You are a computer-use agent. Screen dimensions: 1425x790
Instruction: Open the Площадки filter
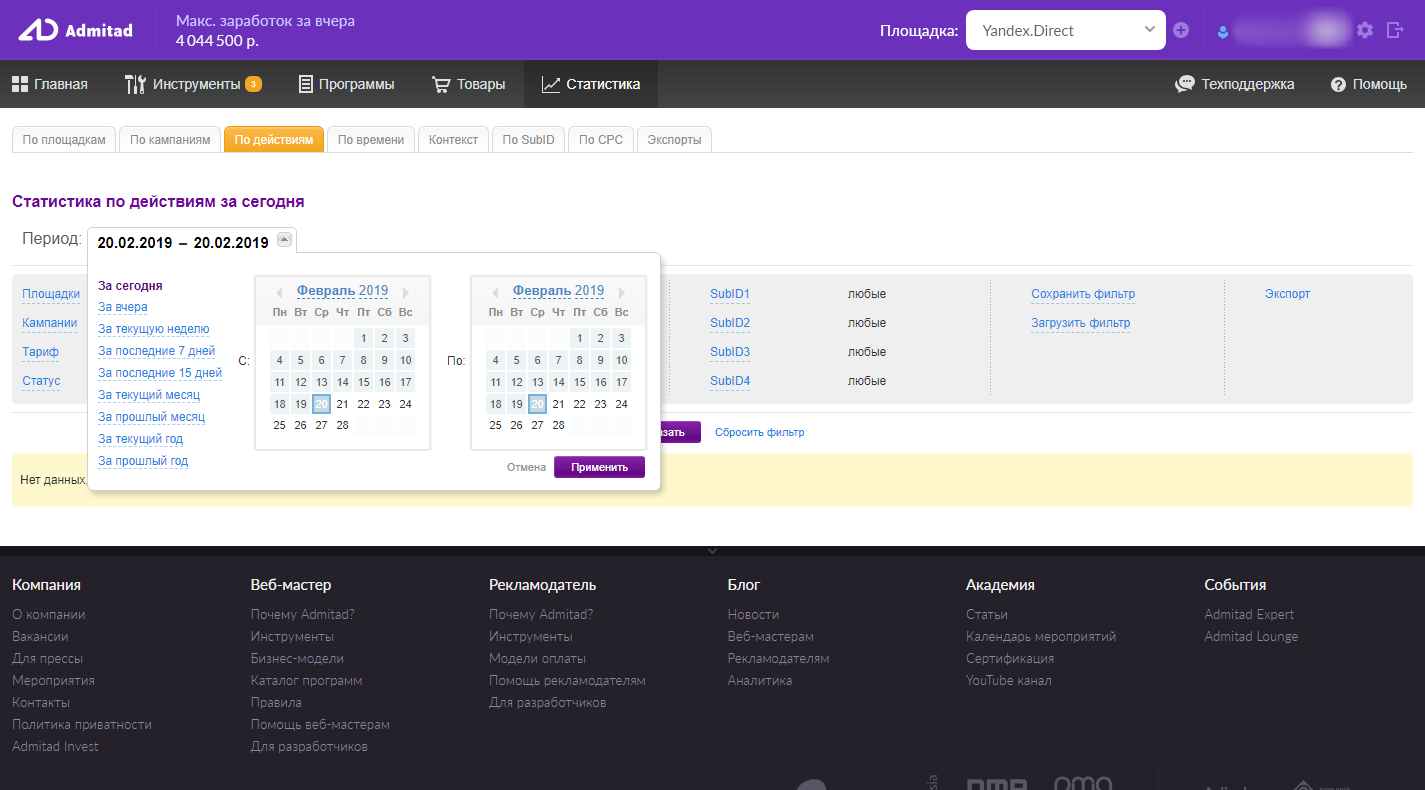51,294
